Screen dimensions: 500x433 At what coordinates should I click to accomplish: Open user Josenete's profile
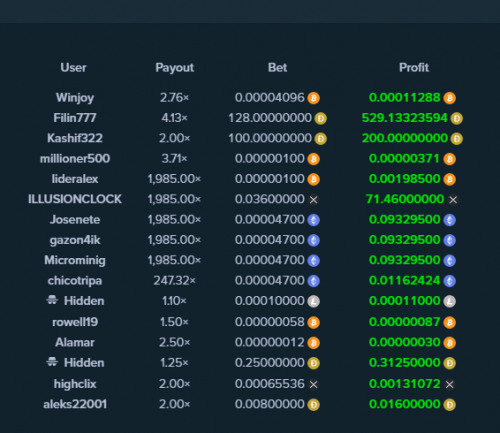coord(75,219)
